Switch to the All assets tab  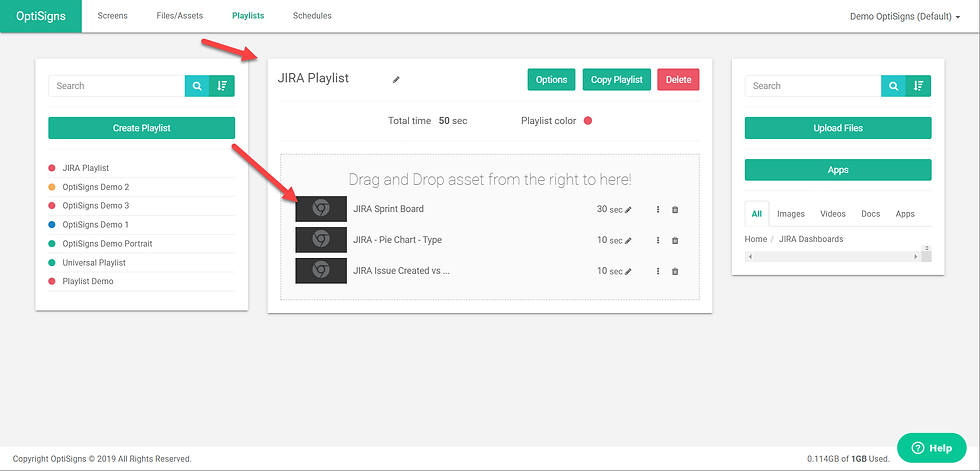757,214
